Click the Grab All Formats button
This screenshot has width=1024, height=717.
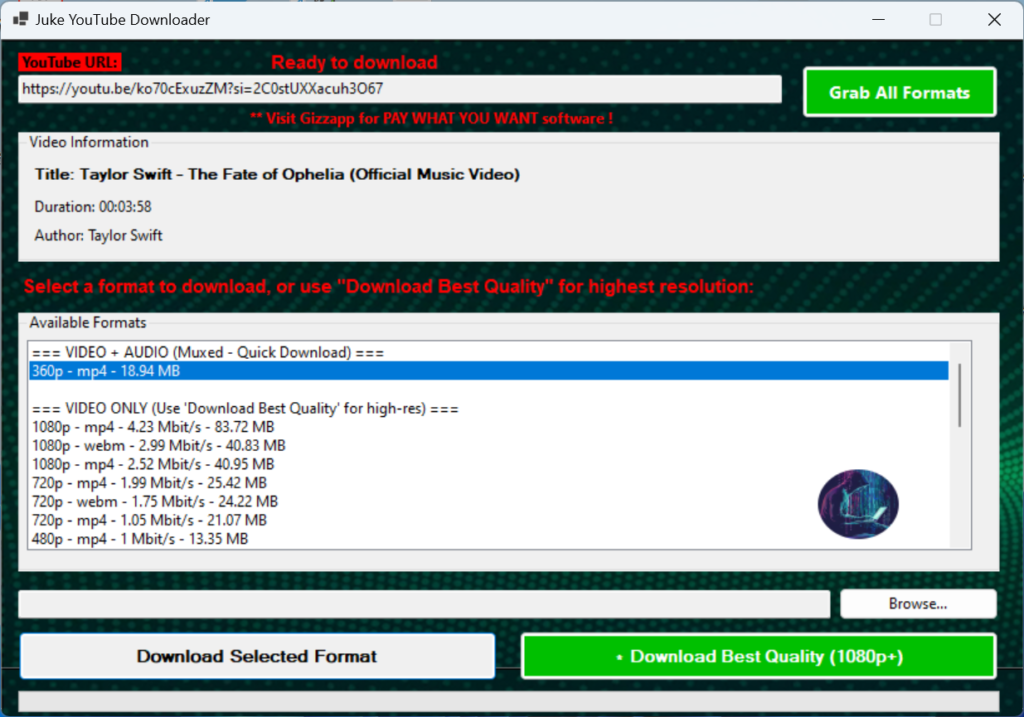point(899,93)
